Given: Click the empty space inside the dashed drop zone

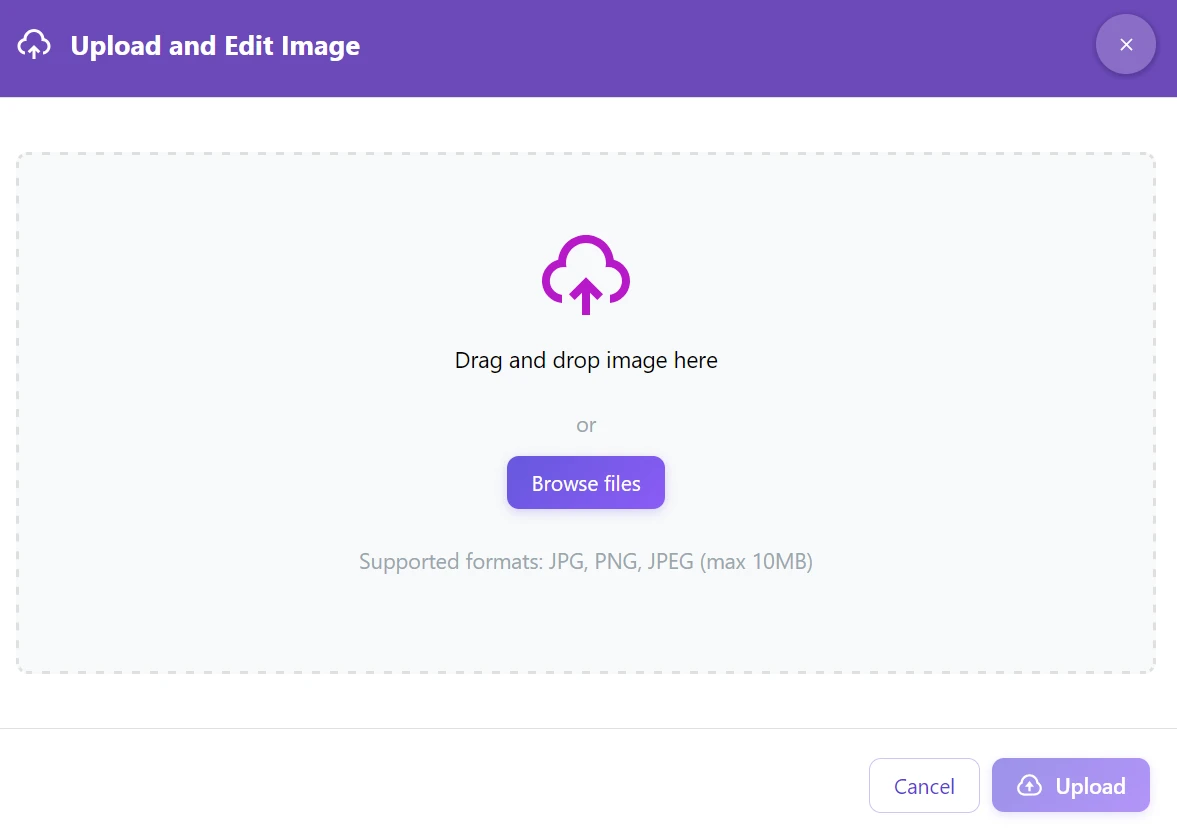Looking at the screenshot, I should pos(250,400).
